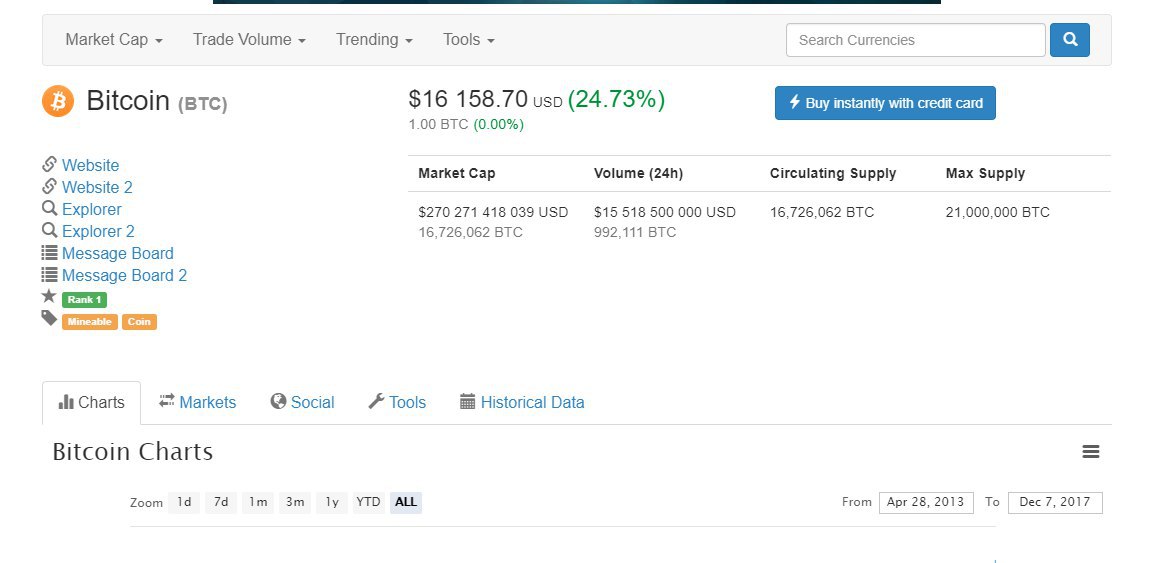Open the Social tab
Image resolution: width=1155 pixels, height=563 pixels.
[x=303, y=402]
